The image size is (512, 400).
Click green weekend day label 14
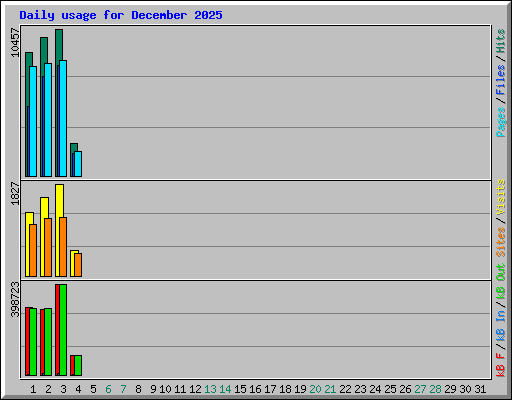tap(225, 389)
